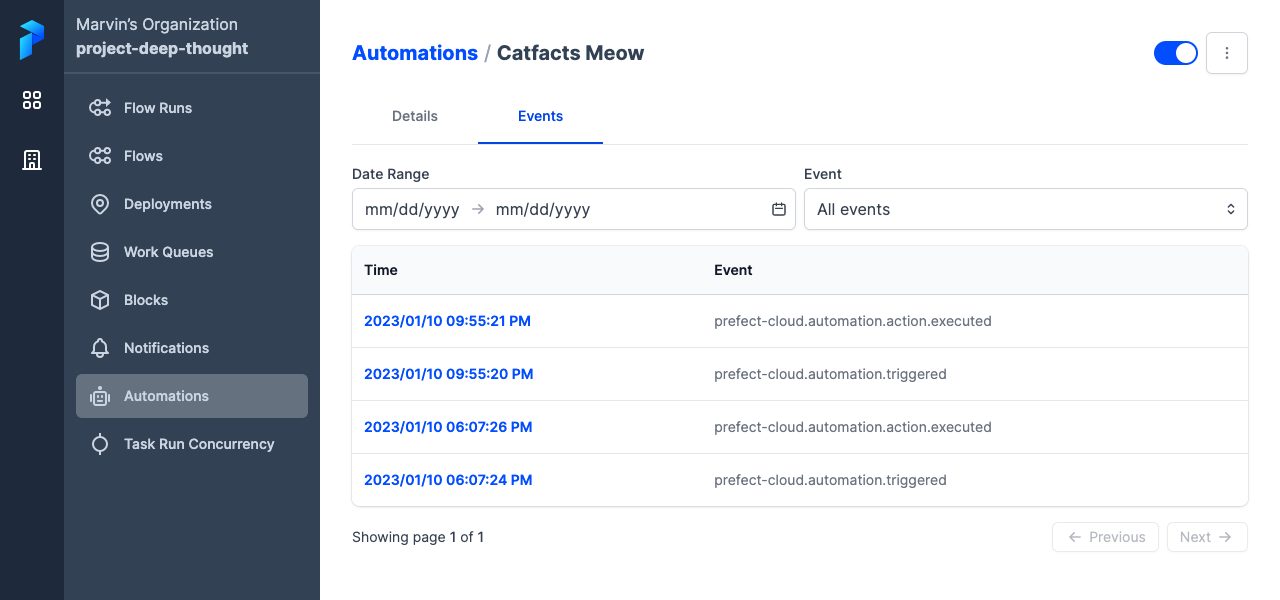Open event at 2023/01/10 09:55:20 PM
This screenshot has height=600, width=1280.
[x=448, y=374]
